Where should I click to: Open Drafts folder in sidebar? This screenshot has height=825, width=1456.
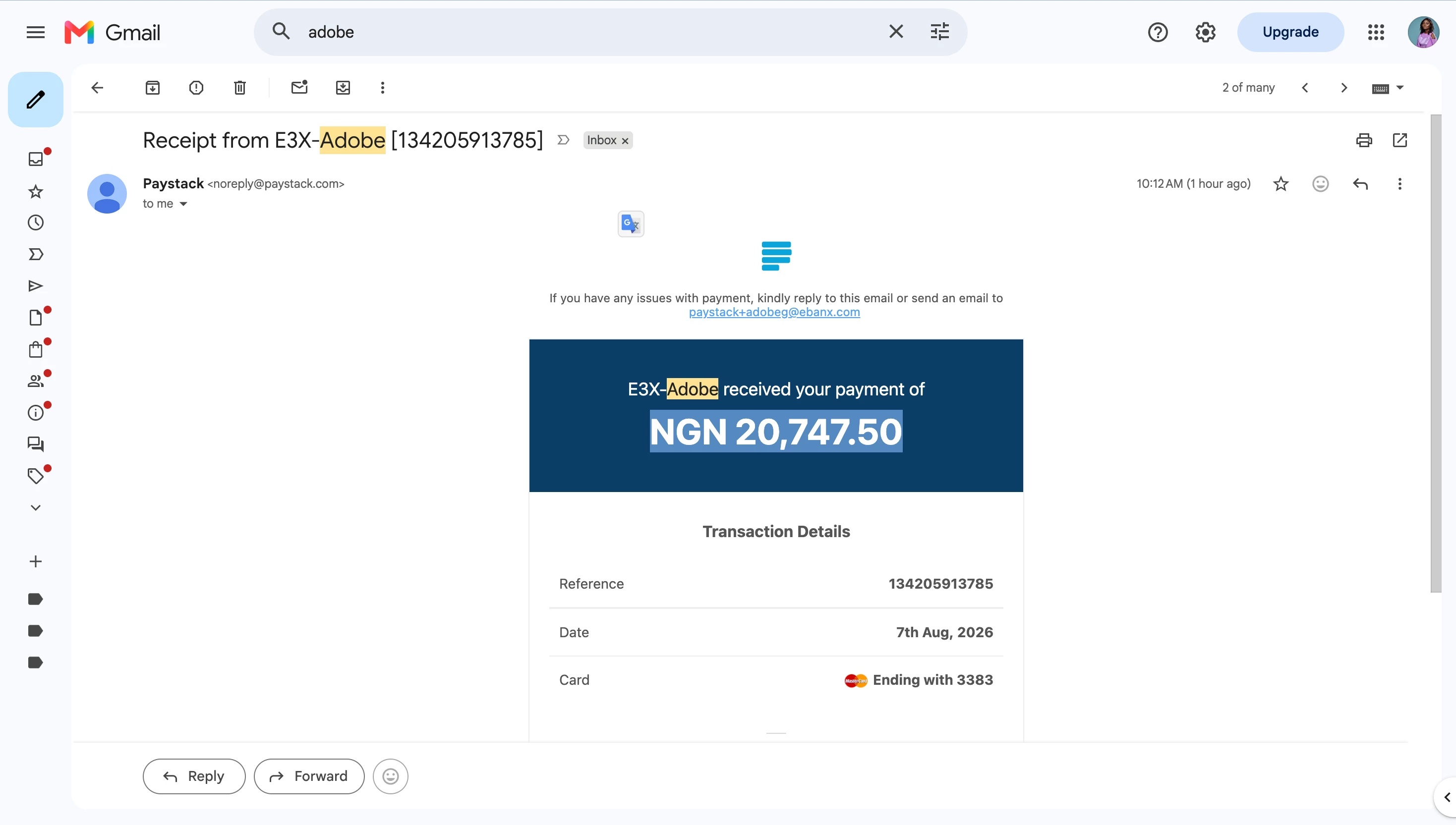click(36, 318)
